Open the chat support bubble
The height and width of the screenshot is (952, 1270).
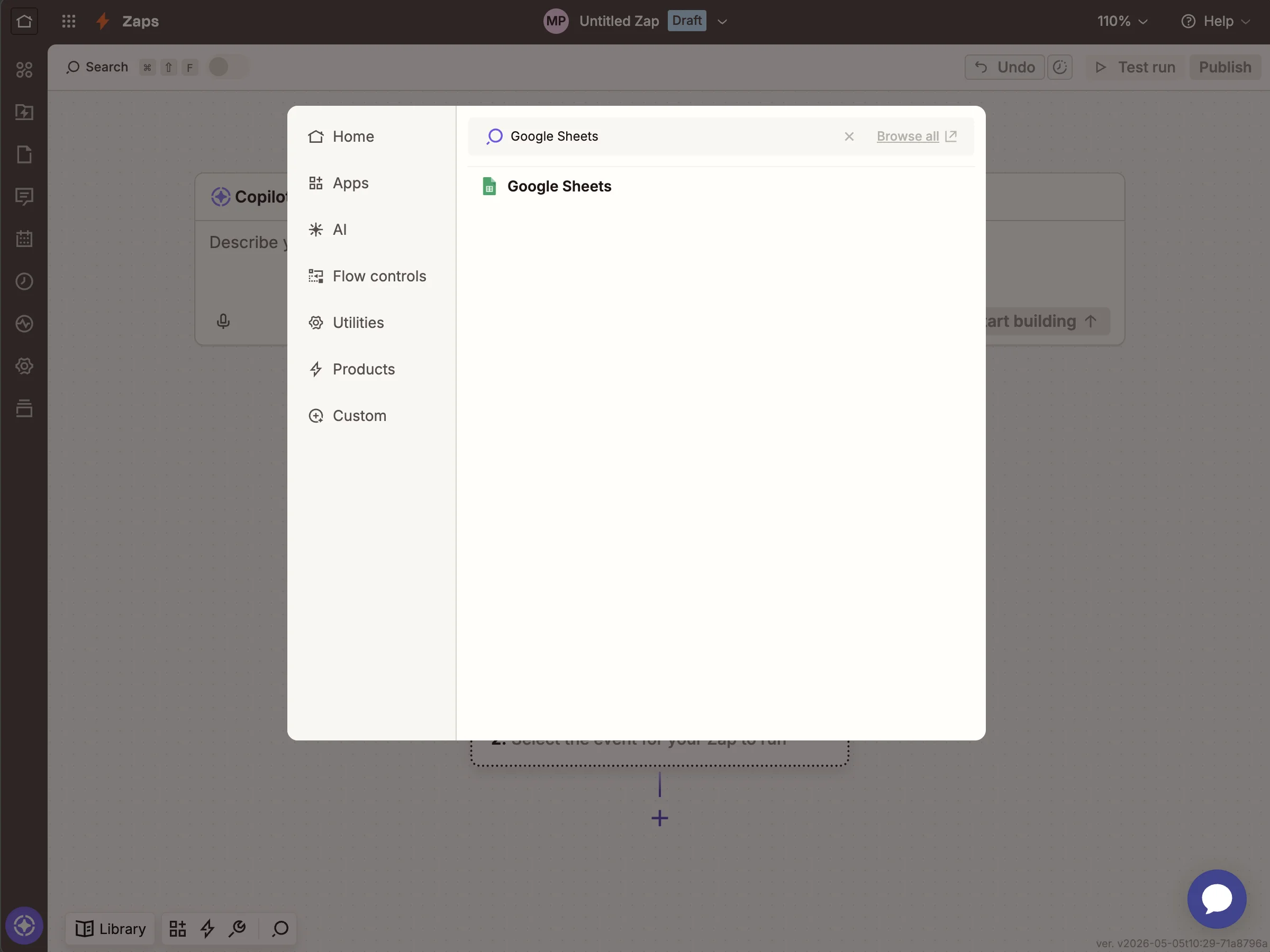point(1217,899)
